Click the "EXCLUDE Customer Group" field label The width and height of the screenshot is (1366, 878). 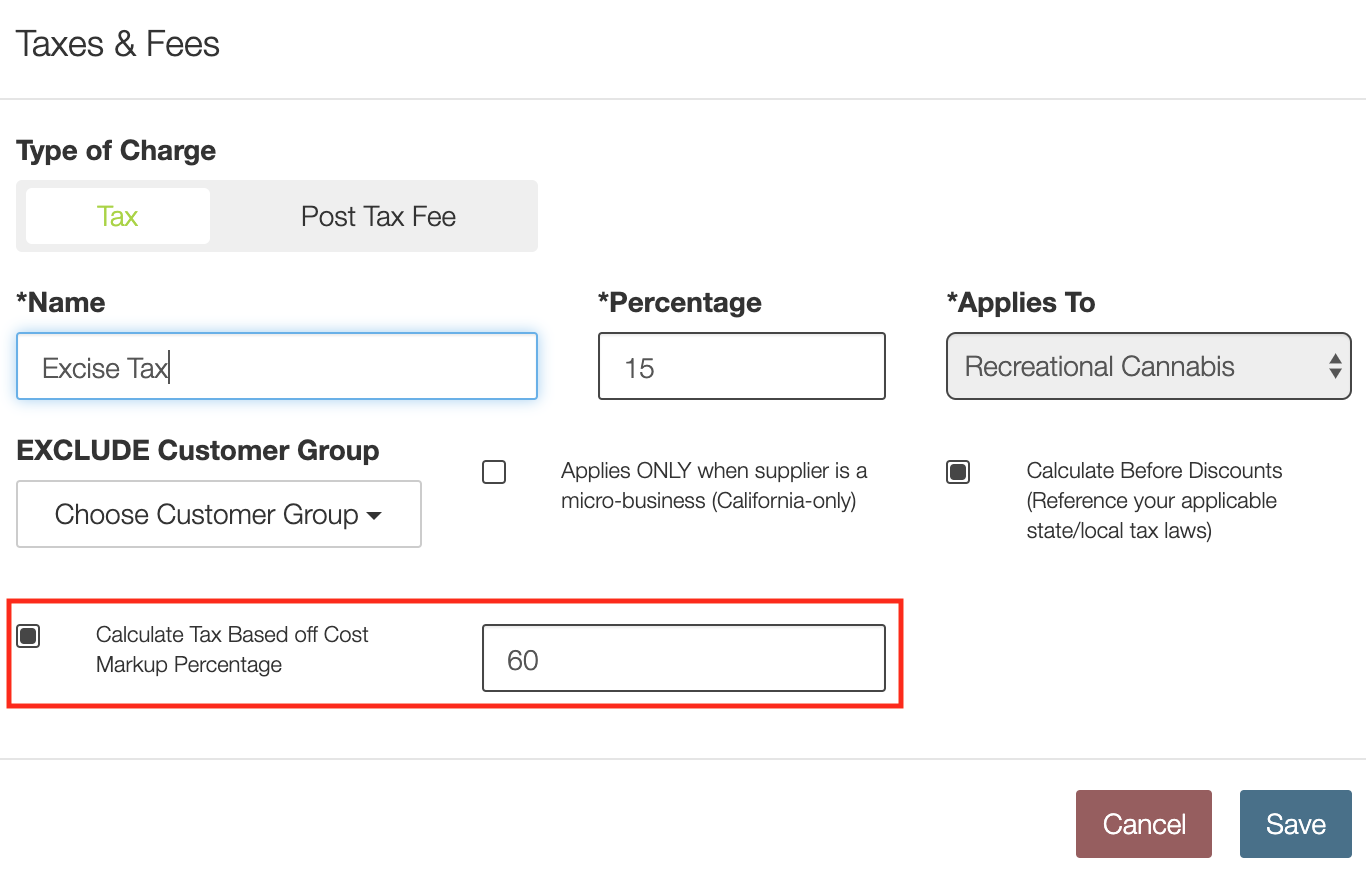(198, 451)
